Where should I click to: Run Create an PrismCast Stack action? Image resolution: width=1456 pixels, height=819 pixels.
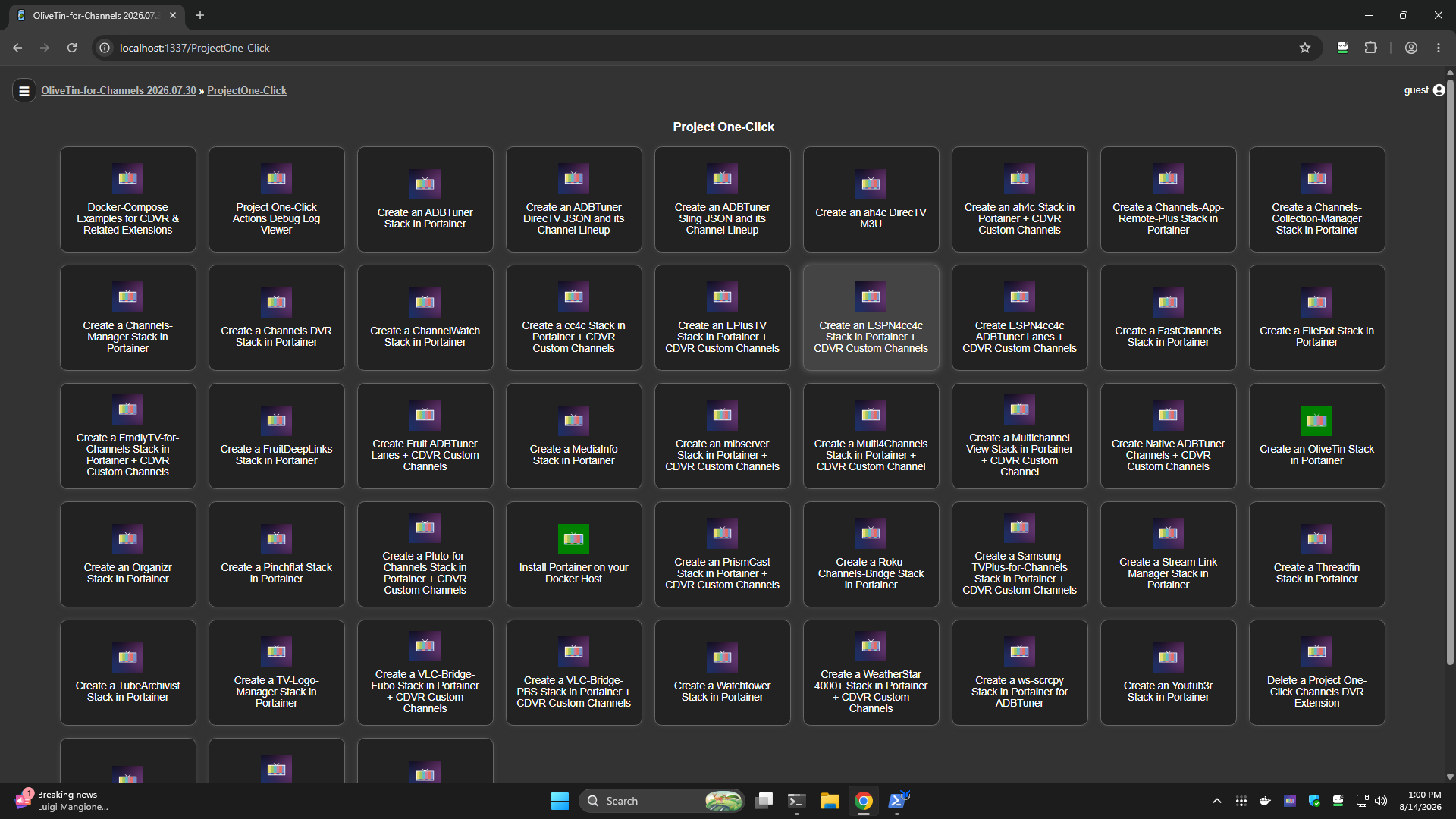pyautogui.click(x=723, y=554)
